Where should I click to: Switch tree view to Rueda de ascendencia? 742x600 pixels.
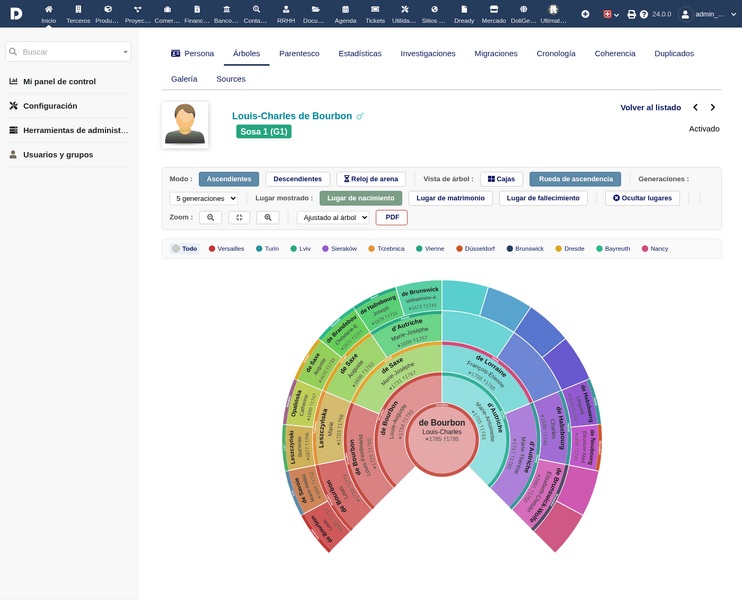(x=575, y=179)
